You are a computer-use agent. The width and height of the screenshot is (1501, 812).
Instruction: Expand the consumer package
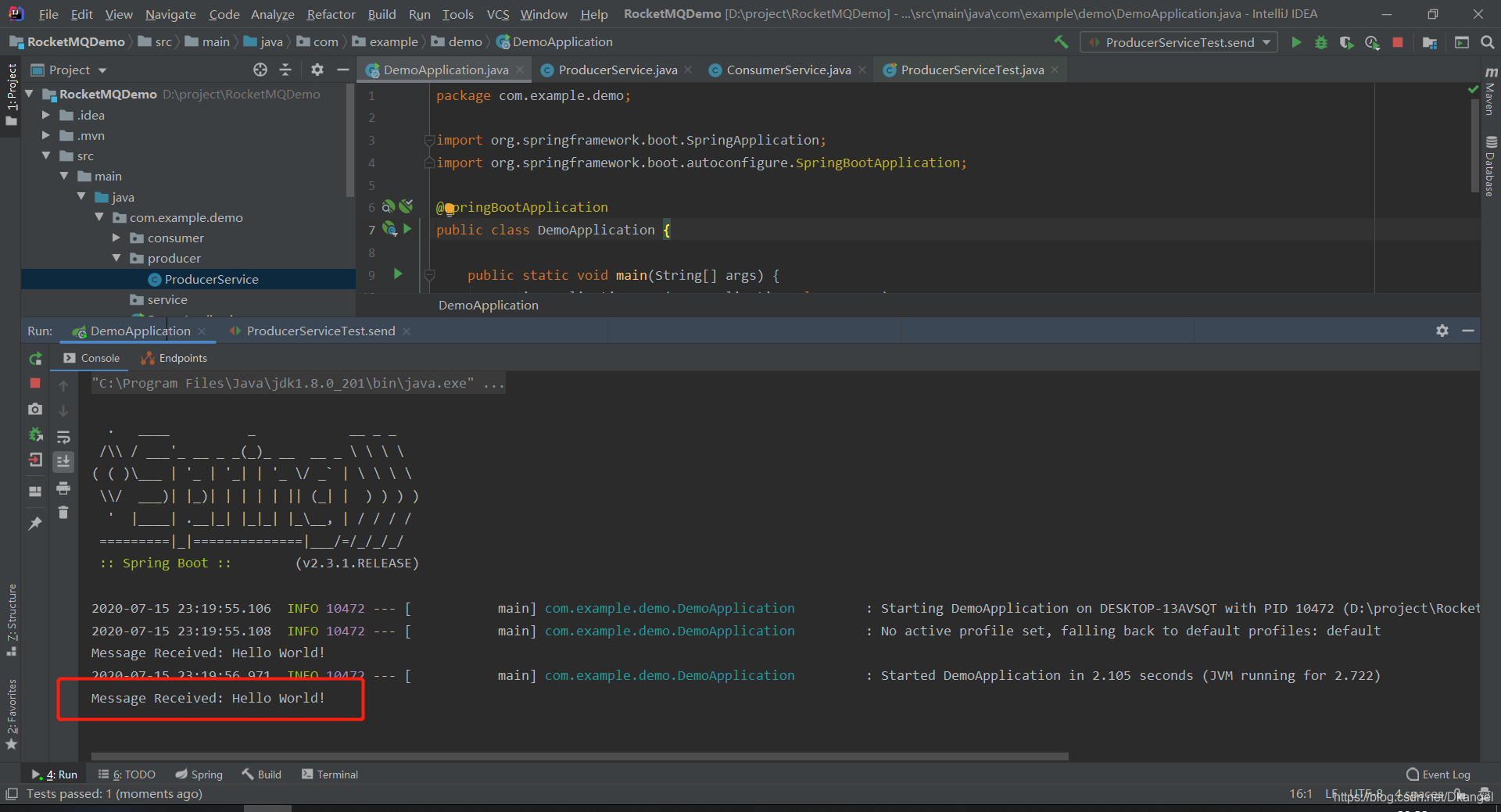tap(116, 238)
